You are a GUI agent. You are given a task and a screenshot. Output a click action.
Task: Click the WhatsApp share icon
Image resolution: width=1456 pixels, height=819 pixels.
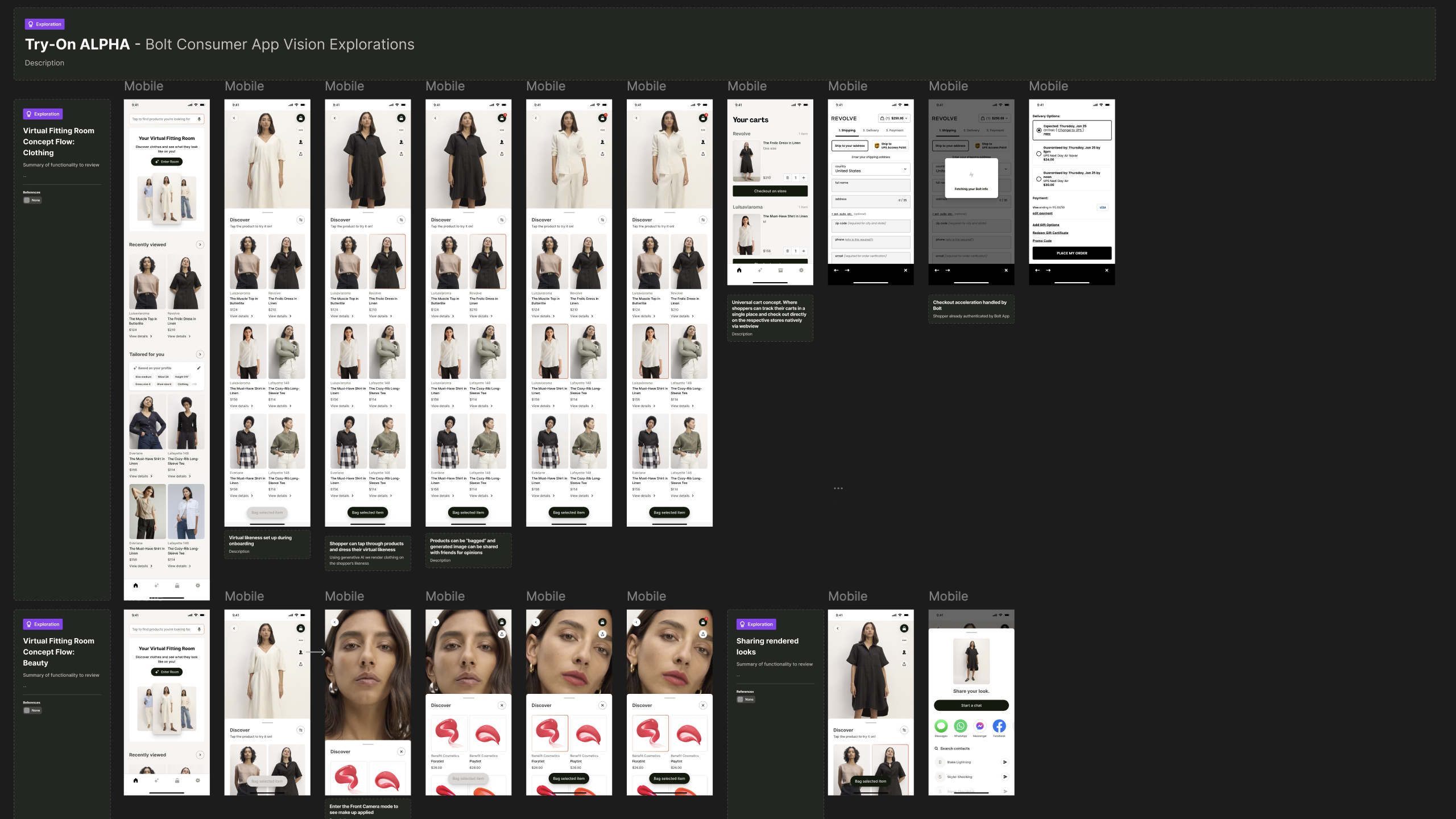(x=961, y=726)
